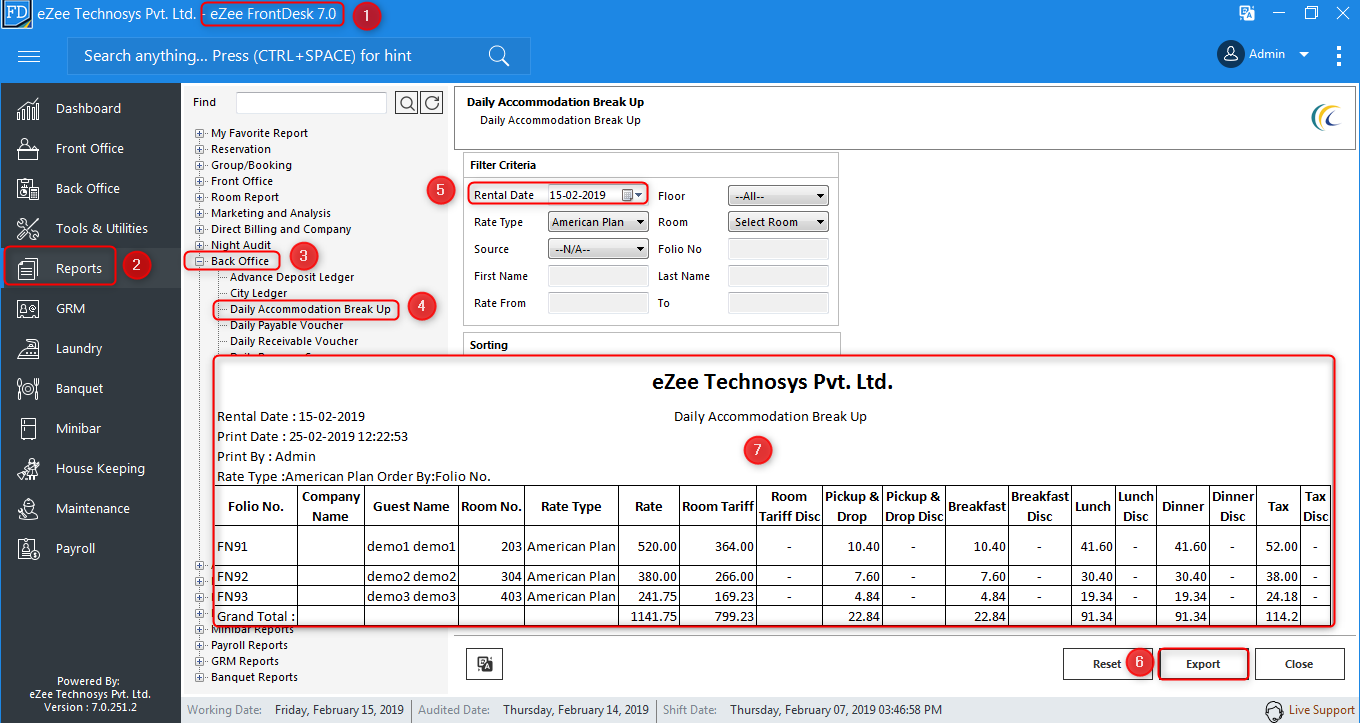Image resolution: width=1360 pixels, height=723 pixels.
Task: Click the Rate From input field
Action: [598, 303]
